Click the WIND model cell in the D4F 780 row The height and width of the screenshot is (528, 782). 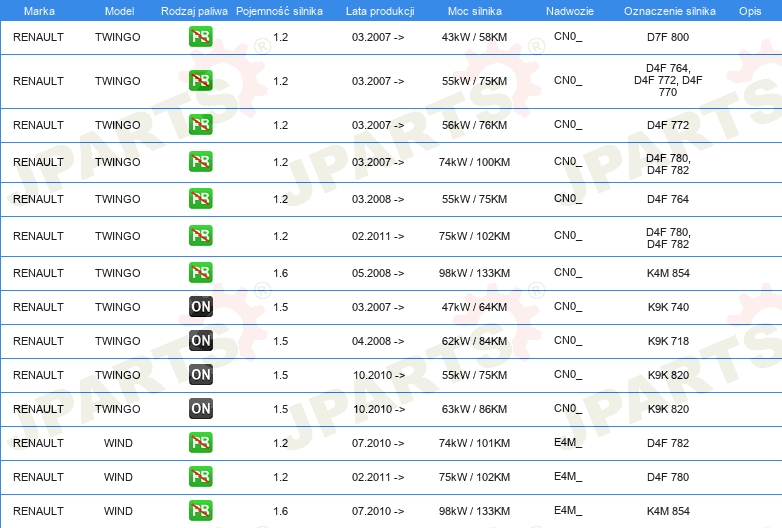tap(118, 477)
